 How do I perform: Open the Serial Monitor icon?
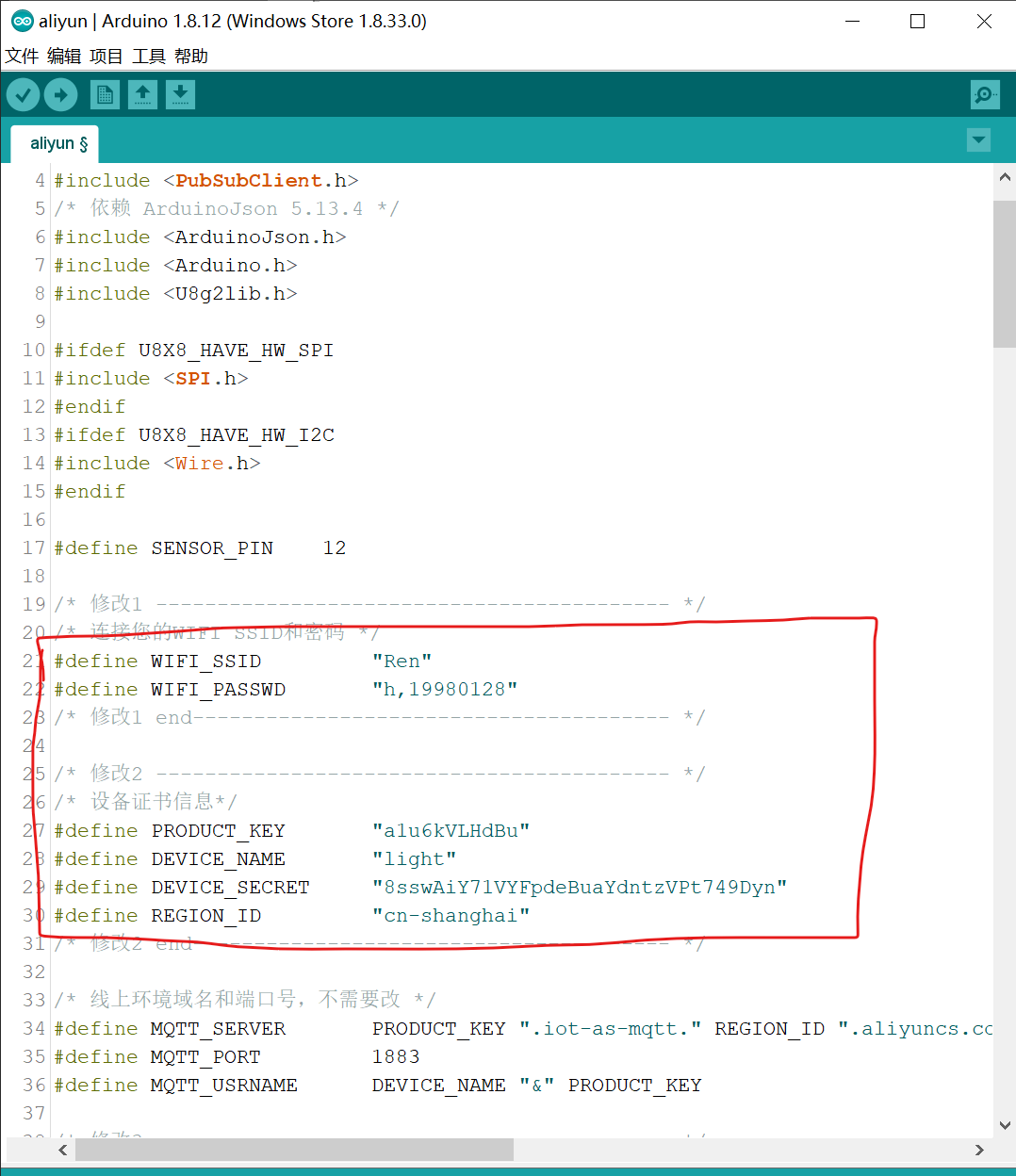pos(985,95)
